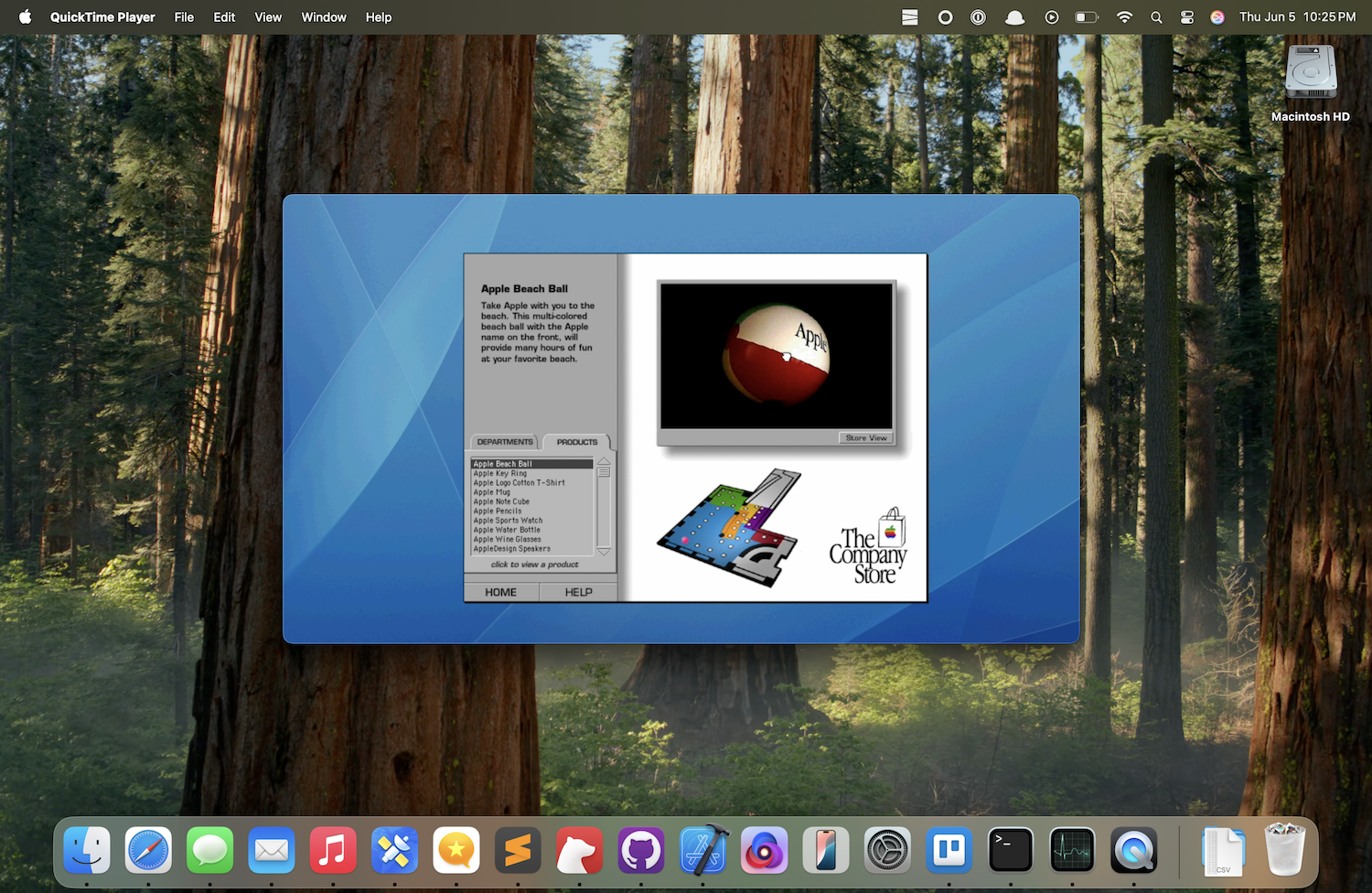Open the Edit menu
Image resolution: width=1372 pixels, height=893 pixels.
224,16
